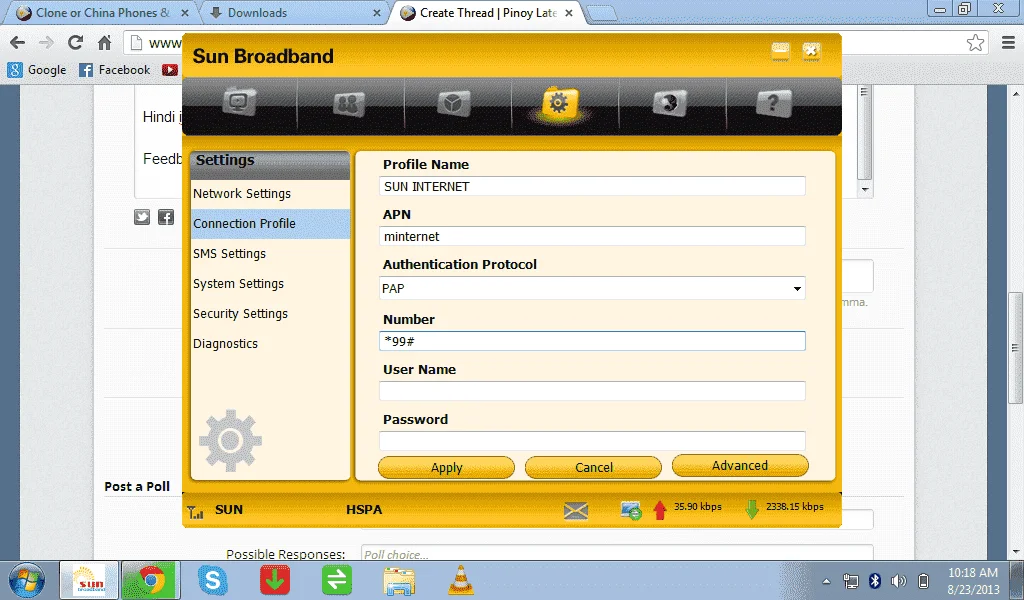Switch to the Downloads browser tab
This screenshot has width=1024, height=600.
[291, 13]
